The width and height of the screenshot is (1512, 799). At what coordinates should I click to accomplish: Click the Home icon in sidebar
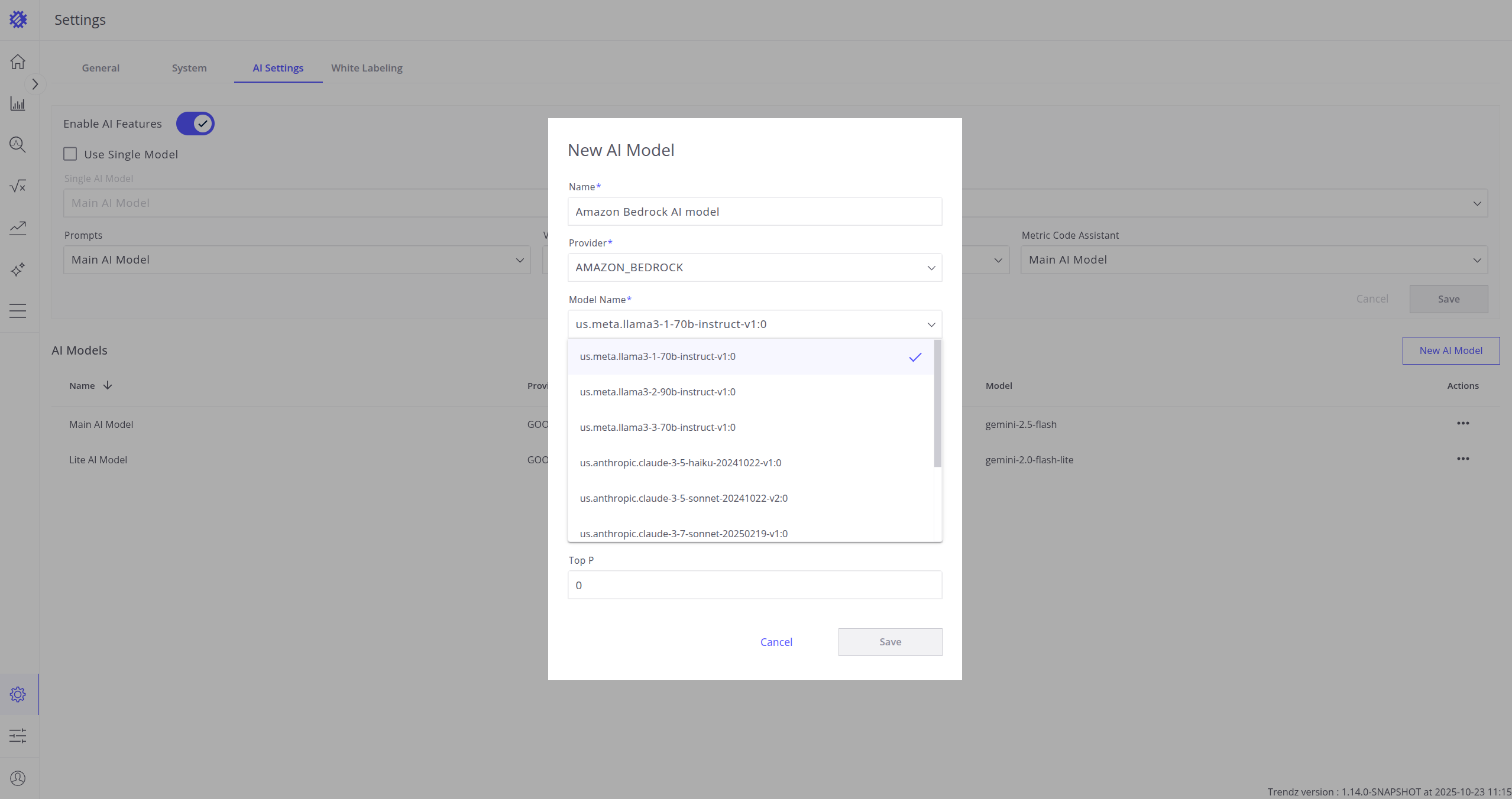[18, 61]
